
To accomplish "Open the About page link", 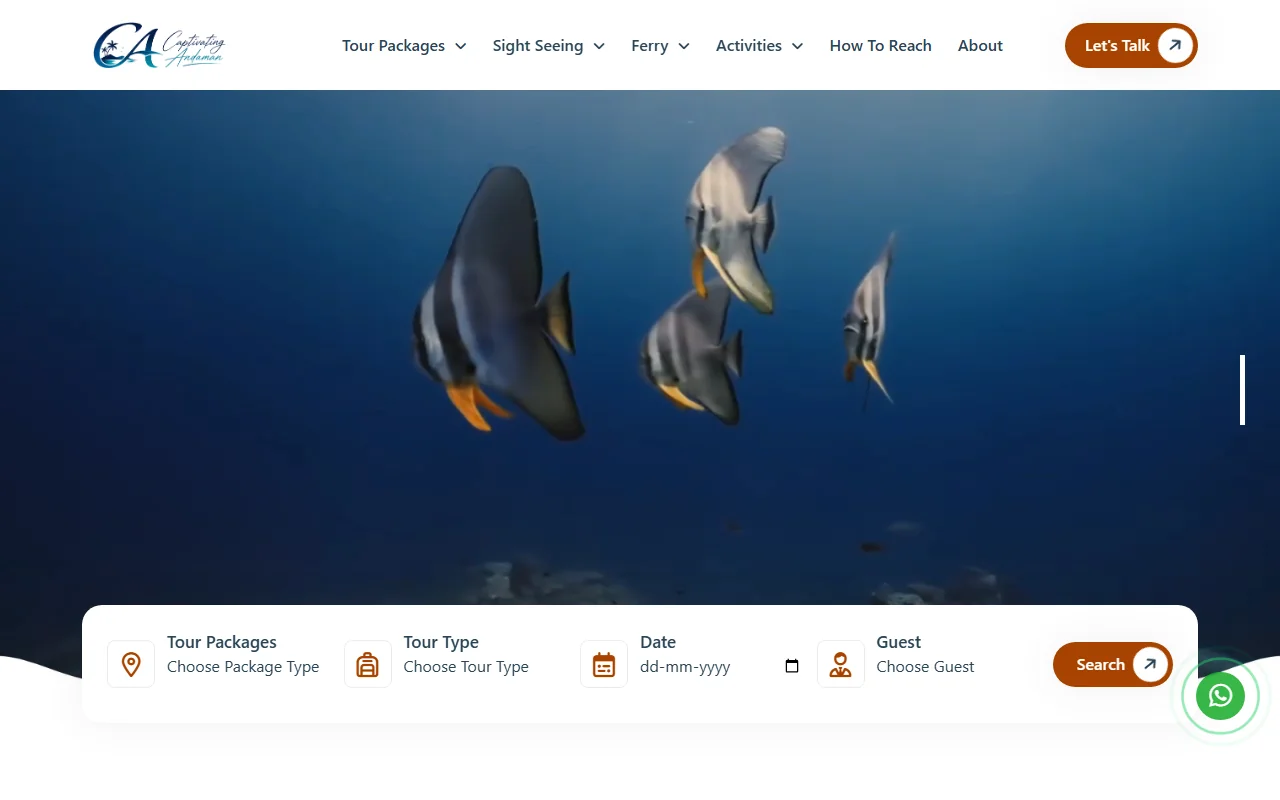I will [980, 46].
